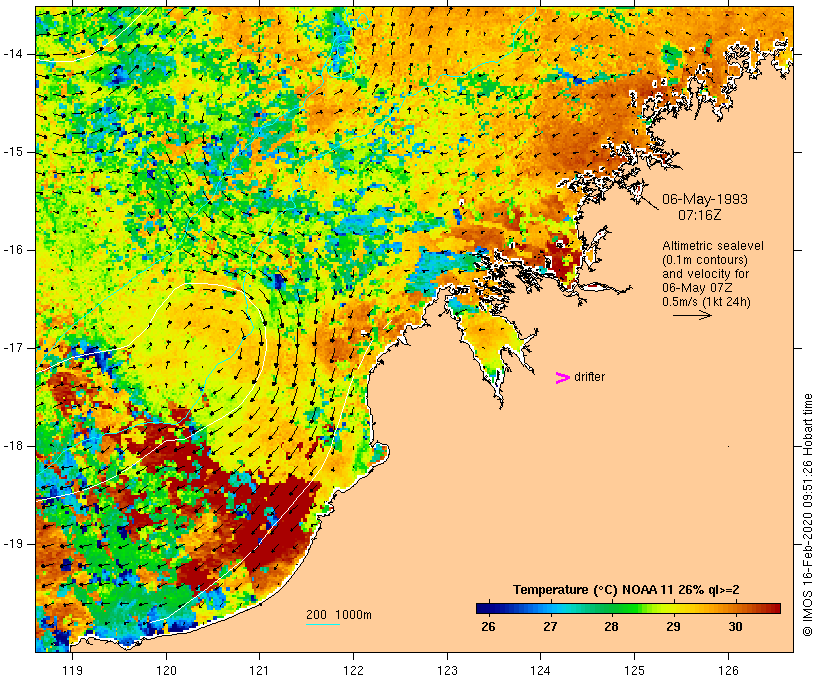This screenshot has height=680, width=820.
Task: Click the color bar label '29'
Action: [674, 626]
